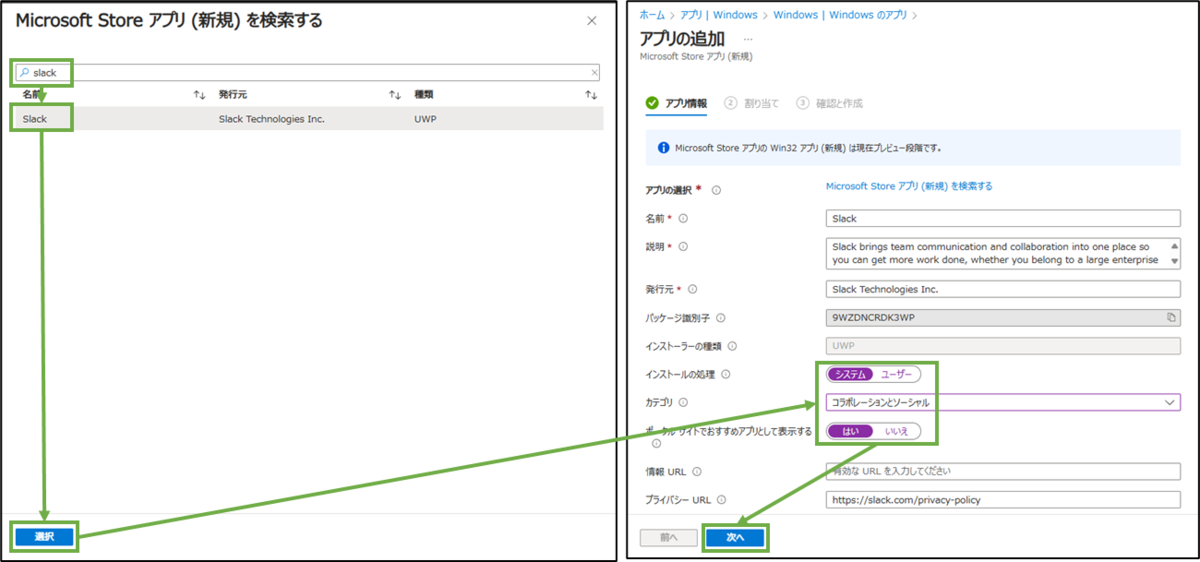Click the info icon beside パッケージ識別子
The width and height of the screenshot is (1200, 562).
point(720,318)
